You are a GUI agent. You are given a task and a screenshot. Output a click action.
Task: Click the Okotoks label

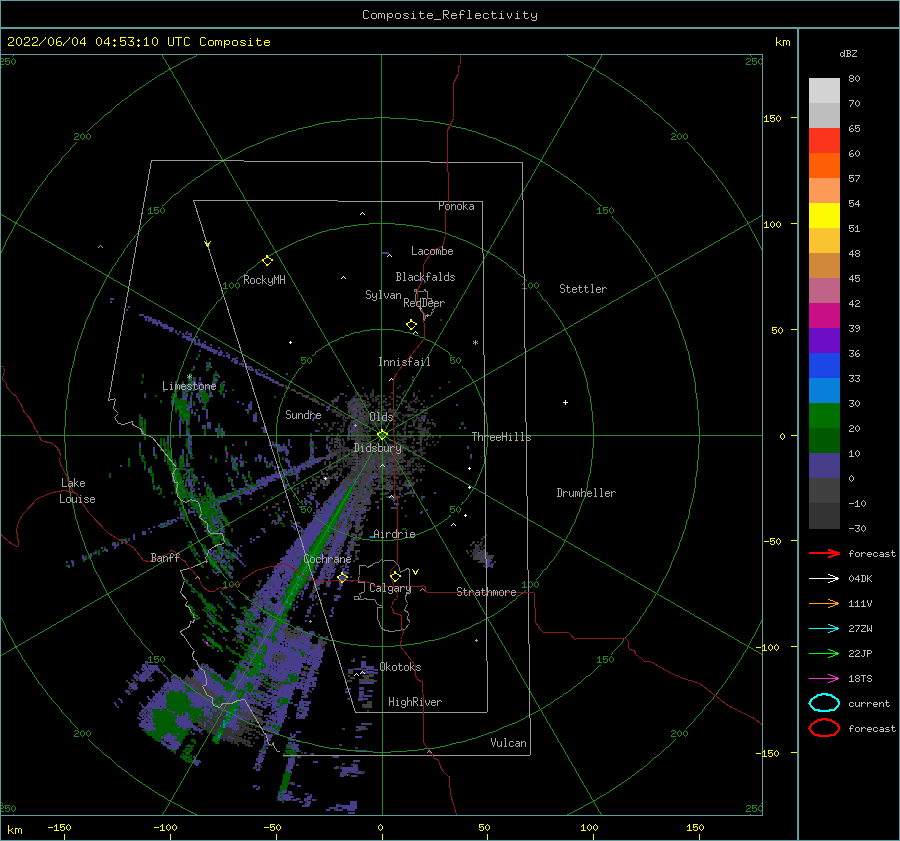(x=400, y=667)
